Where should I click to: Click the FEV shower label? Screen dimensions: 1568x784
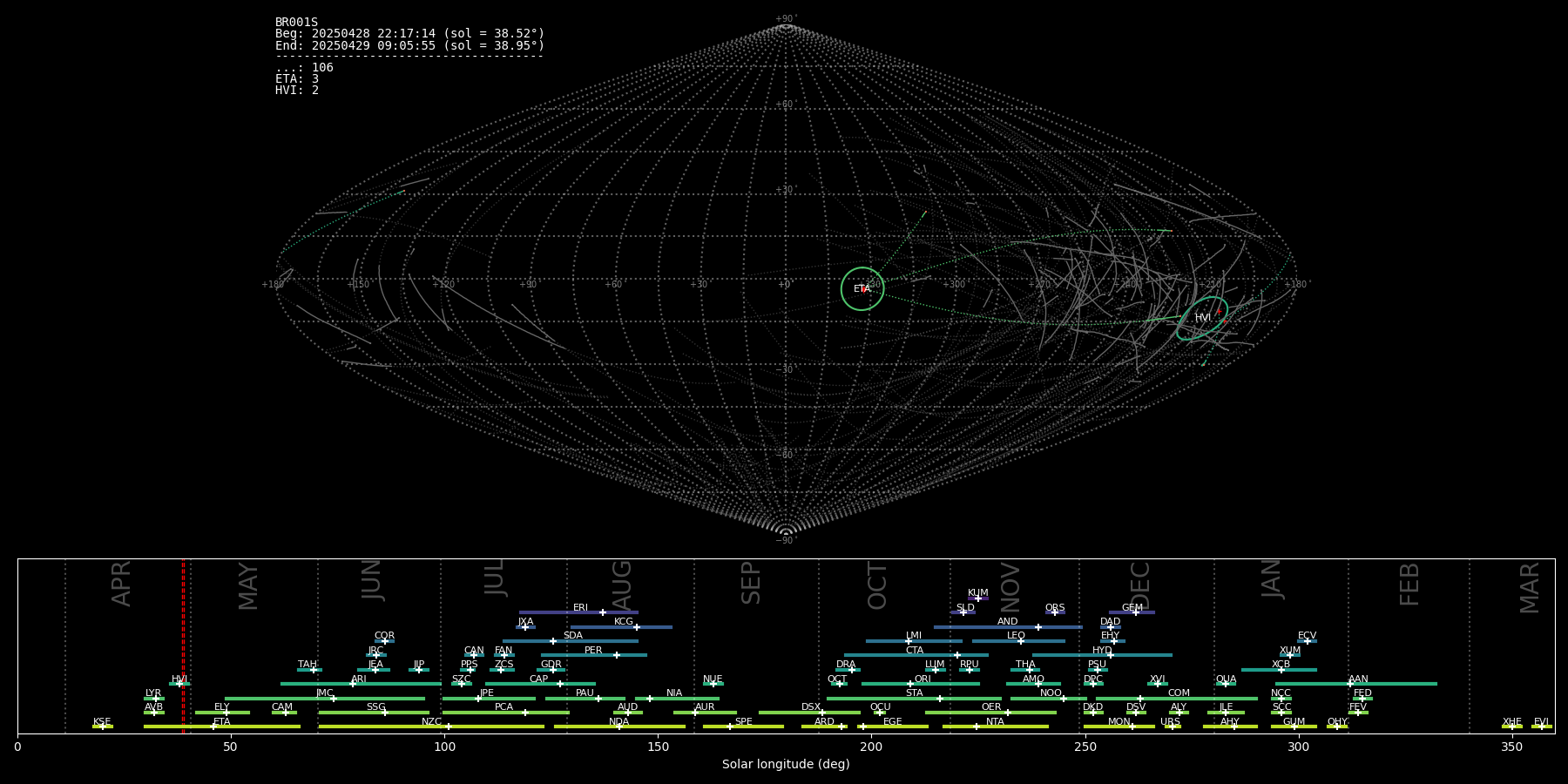coord(1358,707)
